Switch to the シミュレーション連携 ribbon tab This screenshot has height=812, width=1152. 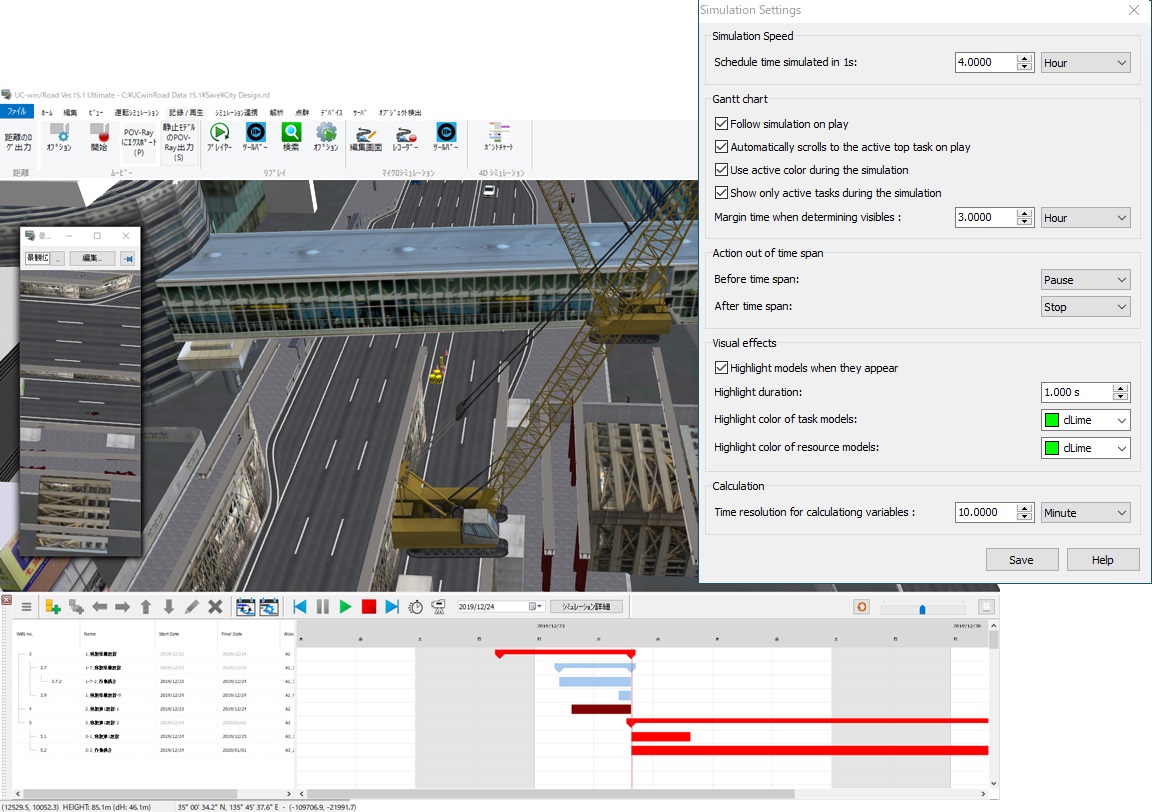point(236,112)
